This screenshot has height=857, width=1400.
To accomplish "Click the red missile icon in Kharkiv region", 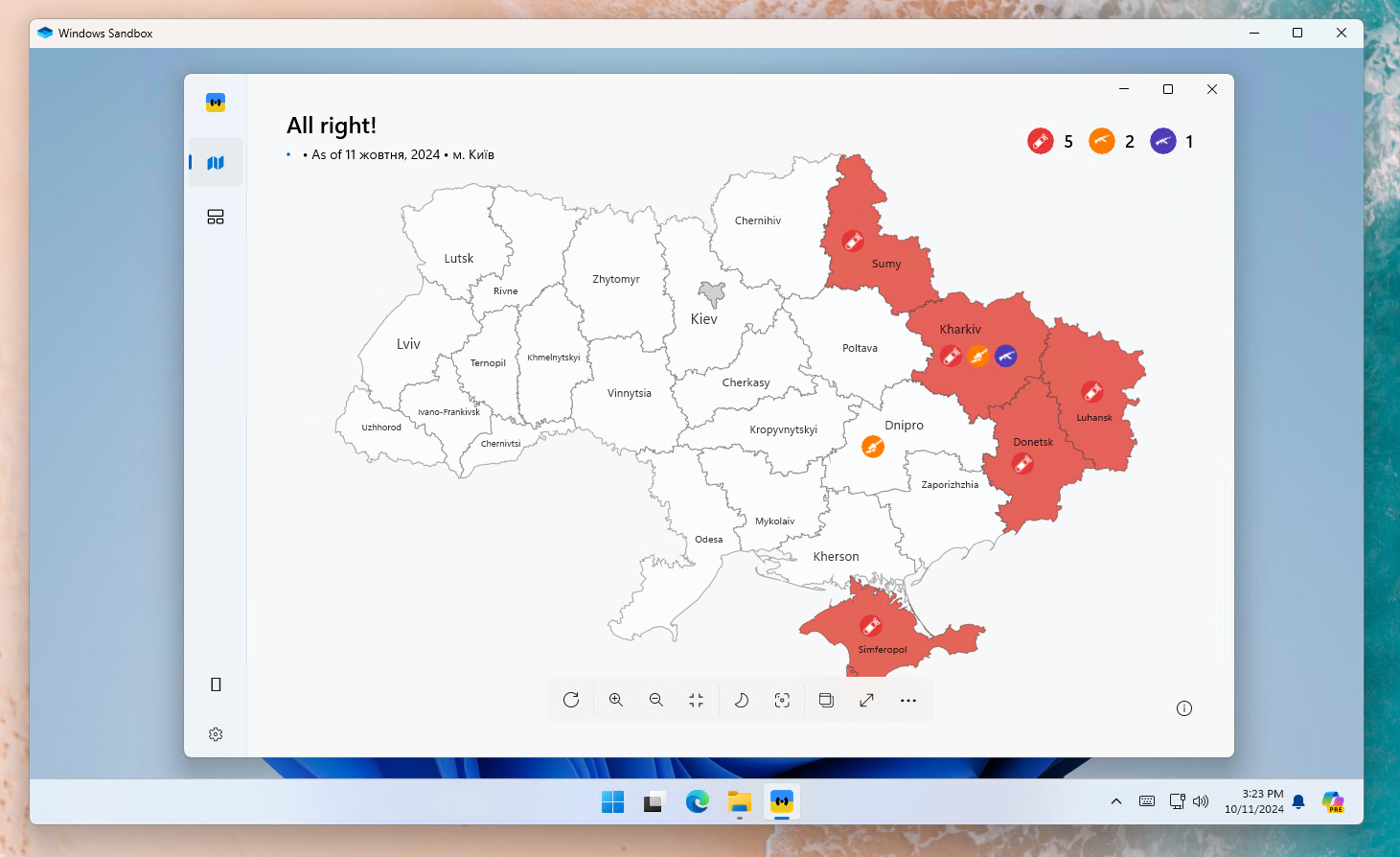I will click(x=951, y=357).
